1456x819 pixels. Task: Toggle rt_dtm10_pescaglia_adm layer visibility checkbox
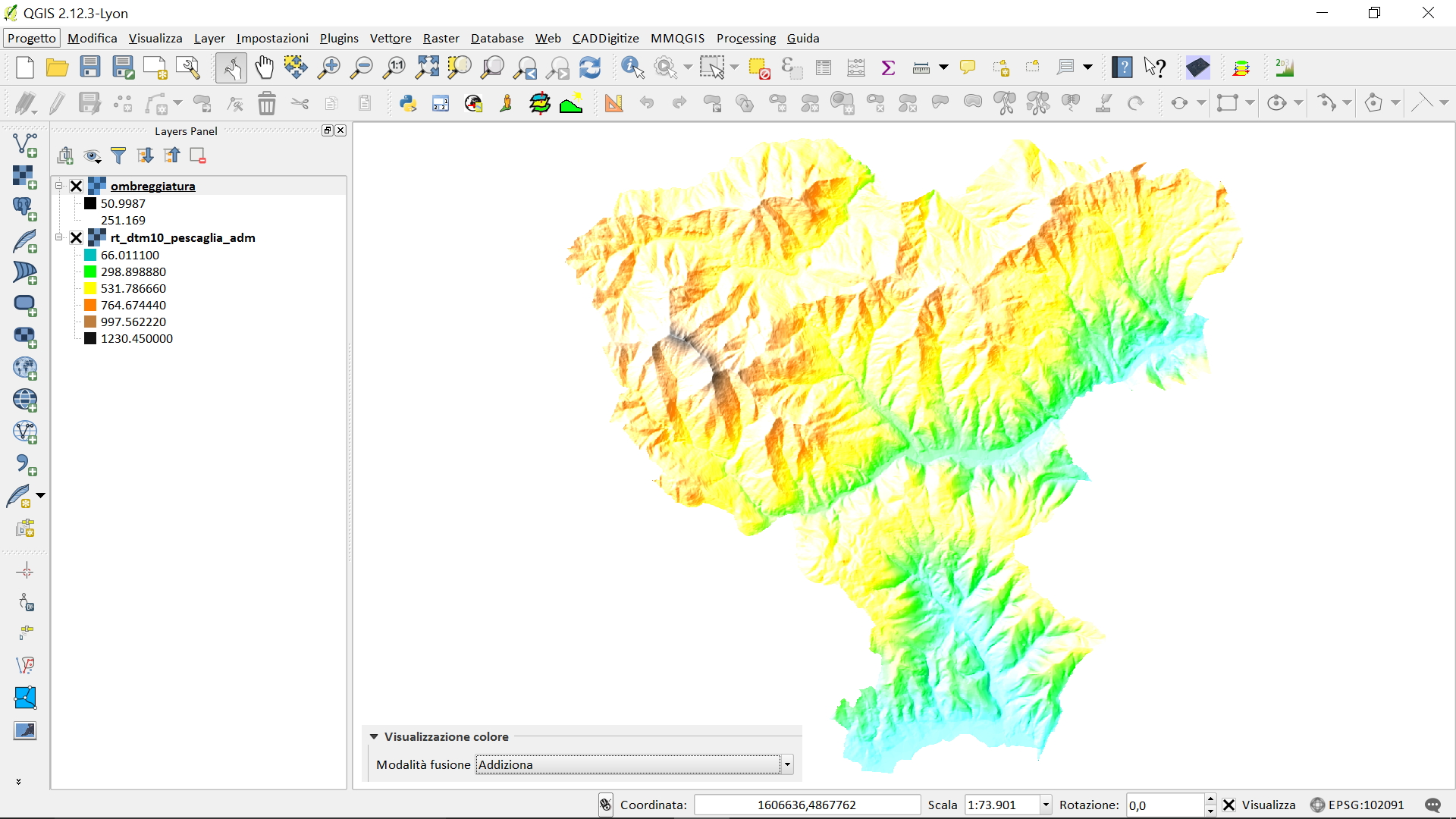coord(77,237)
